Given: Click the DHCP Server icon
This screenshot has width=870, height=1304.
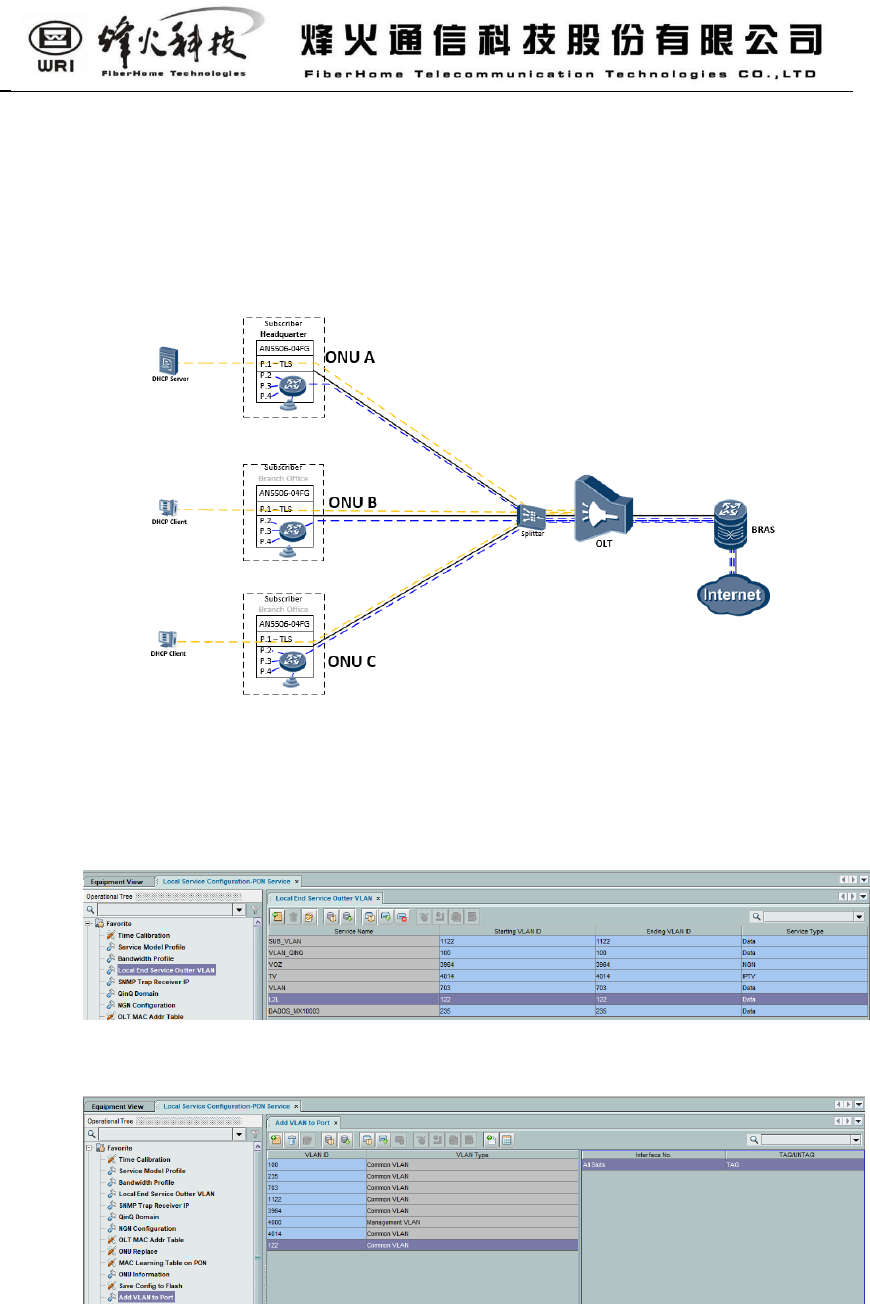Looking at the screenshot, I should pyautogui.click(x=168, y=362).
